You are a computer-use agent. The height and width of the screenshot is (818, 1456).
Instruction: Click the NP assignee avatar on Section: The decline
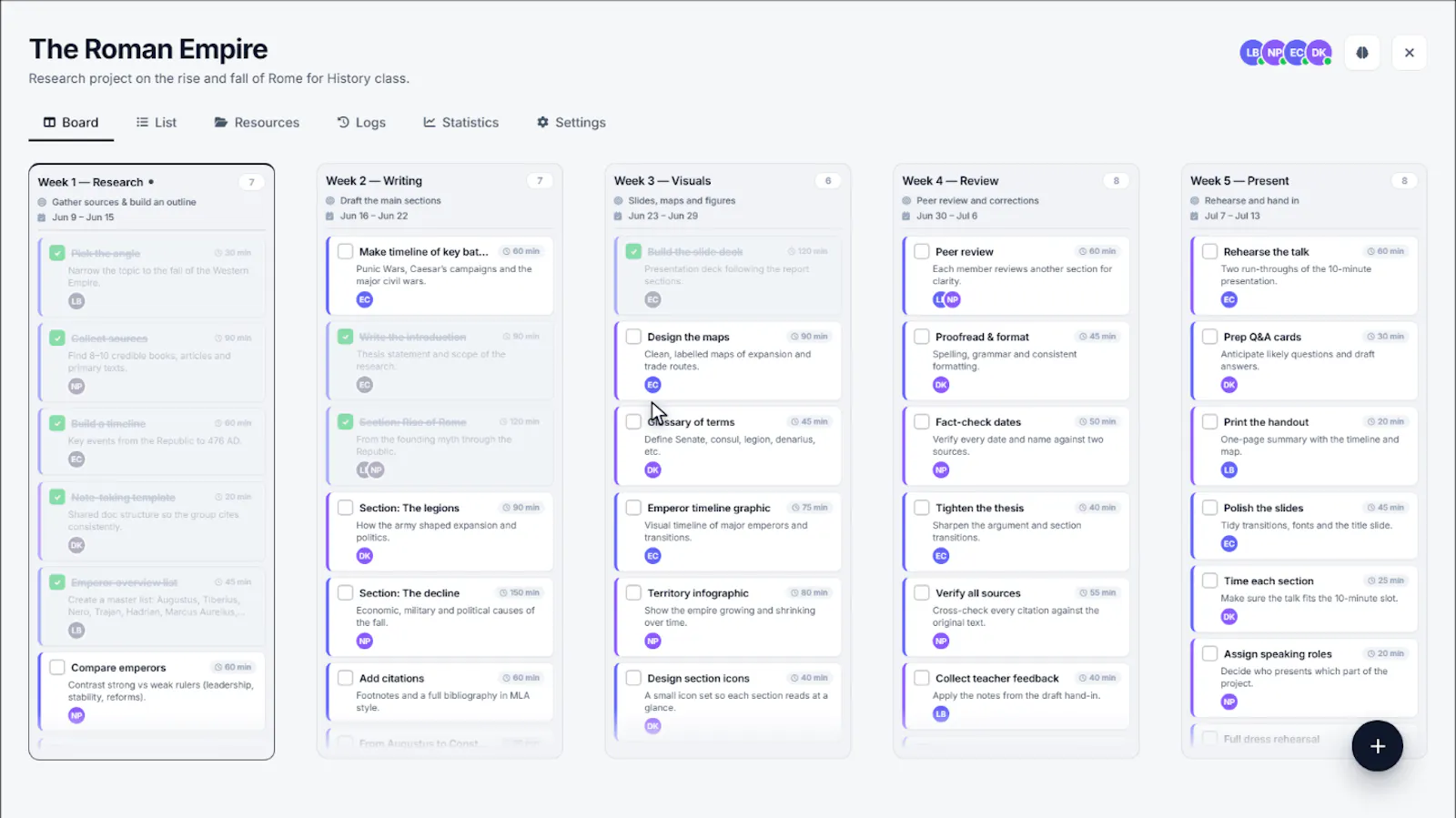coord(365,641)
